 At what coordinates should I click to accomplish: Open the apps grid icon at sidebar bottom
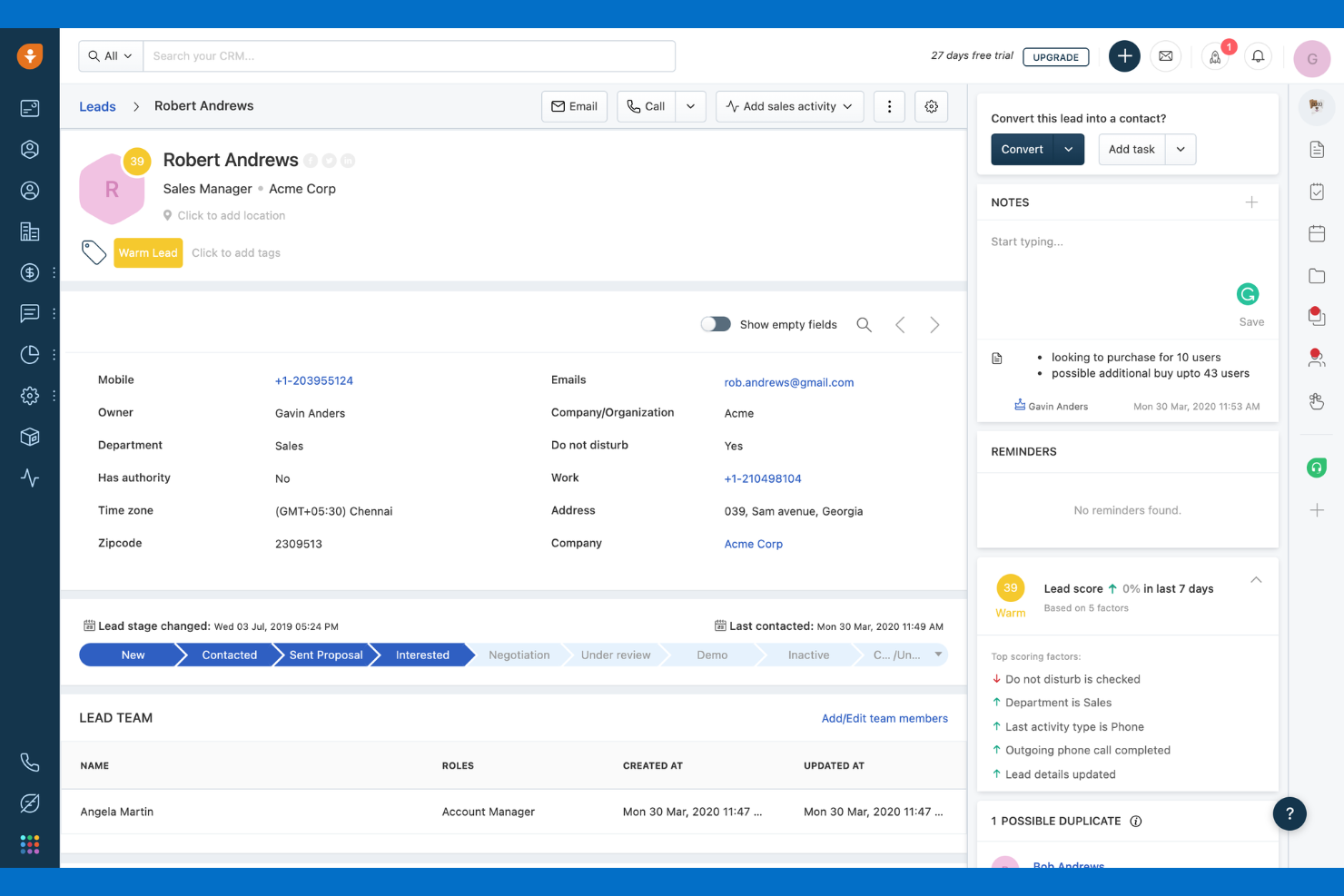coord(30,844)
